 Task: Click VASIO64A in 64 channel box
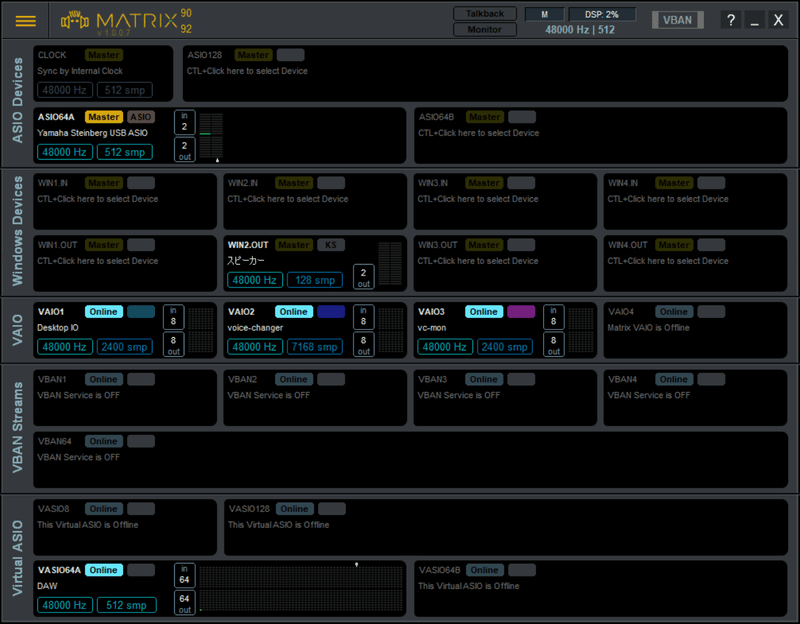tap(184, 575)
